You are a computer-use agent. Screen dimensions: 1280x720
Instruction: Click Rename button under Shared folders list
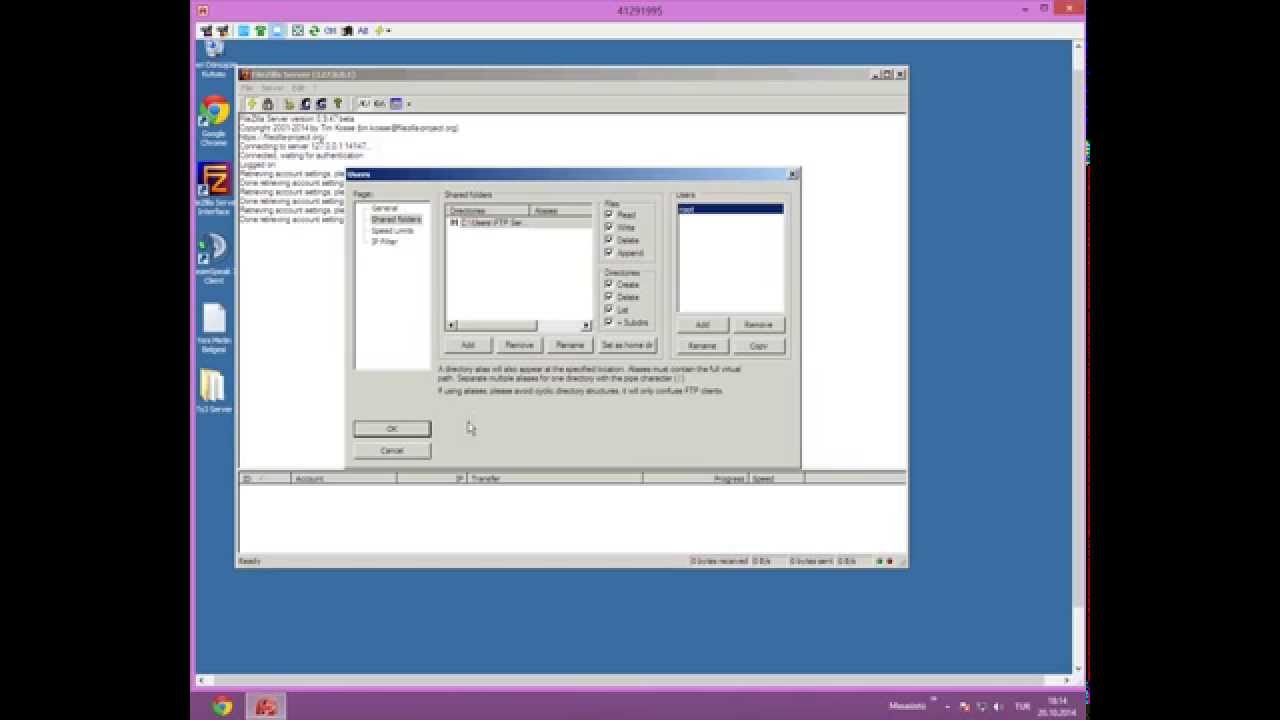570,345
